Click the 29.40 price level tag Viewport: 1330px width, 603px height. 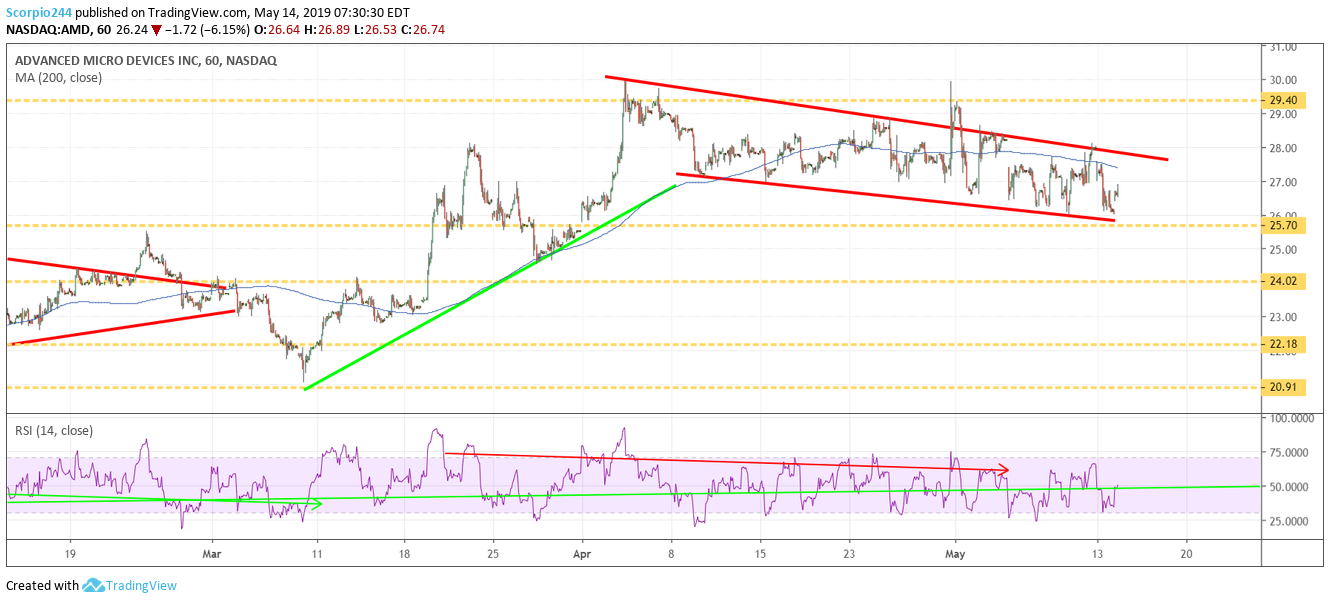[1283, 100]
